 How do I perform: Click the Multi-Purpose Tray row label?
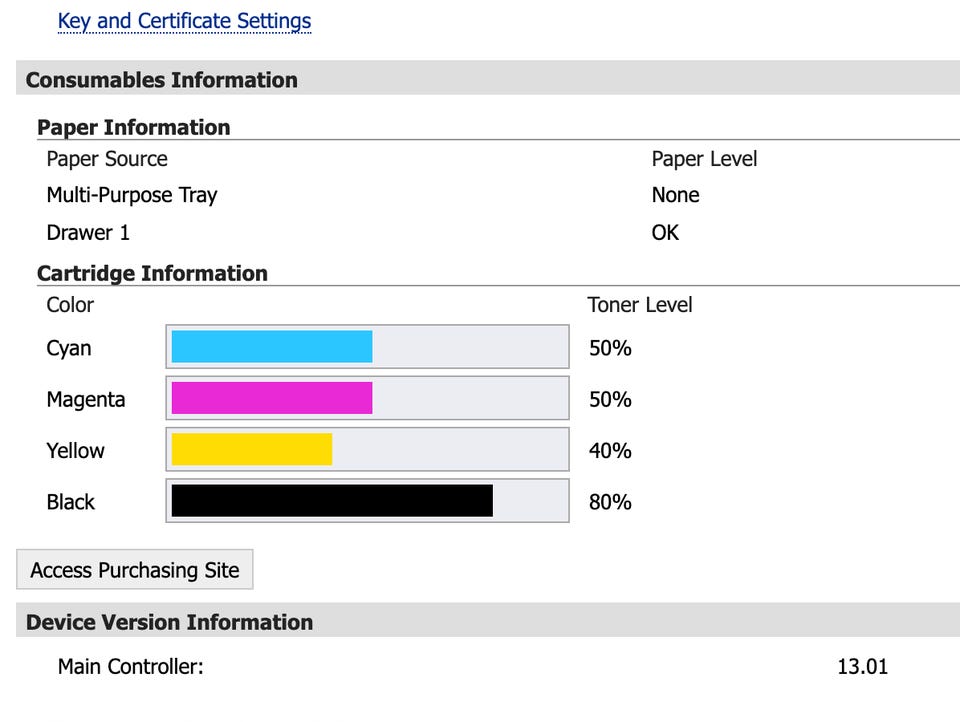click(132, 195)
